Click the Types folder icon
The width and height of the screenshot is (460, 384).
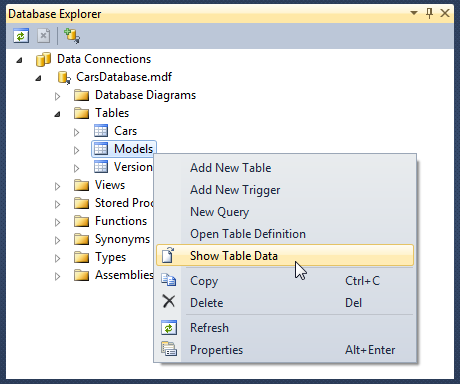coord(81,257)
